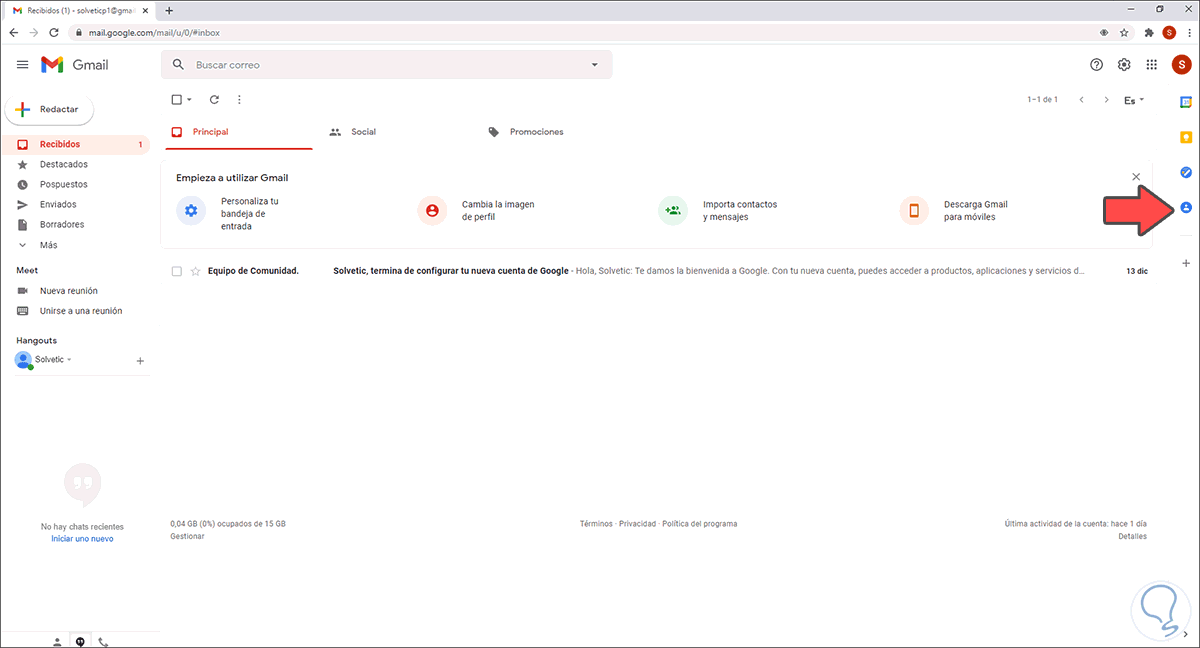Go to newer messages arrow

click(x=1081, y=100)
